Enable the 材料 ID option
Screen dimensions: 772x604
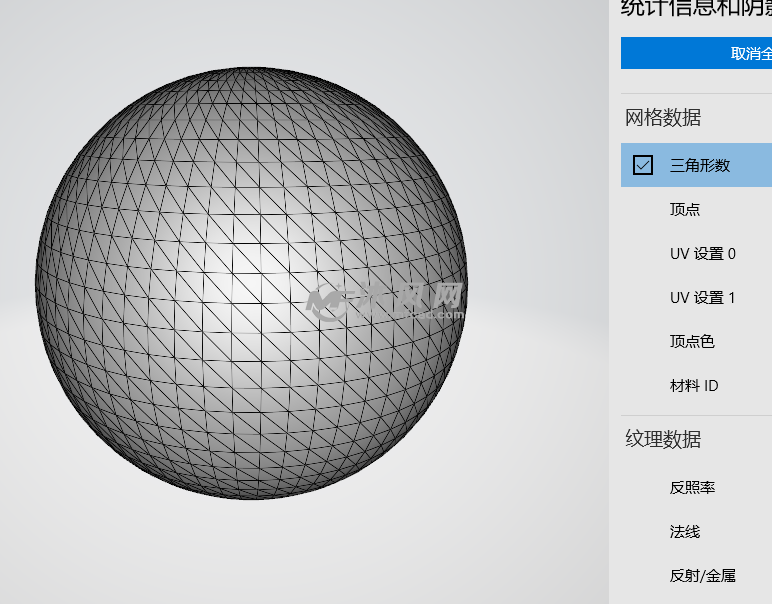[694, 385]
